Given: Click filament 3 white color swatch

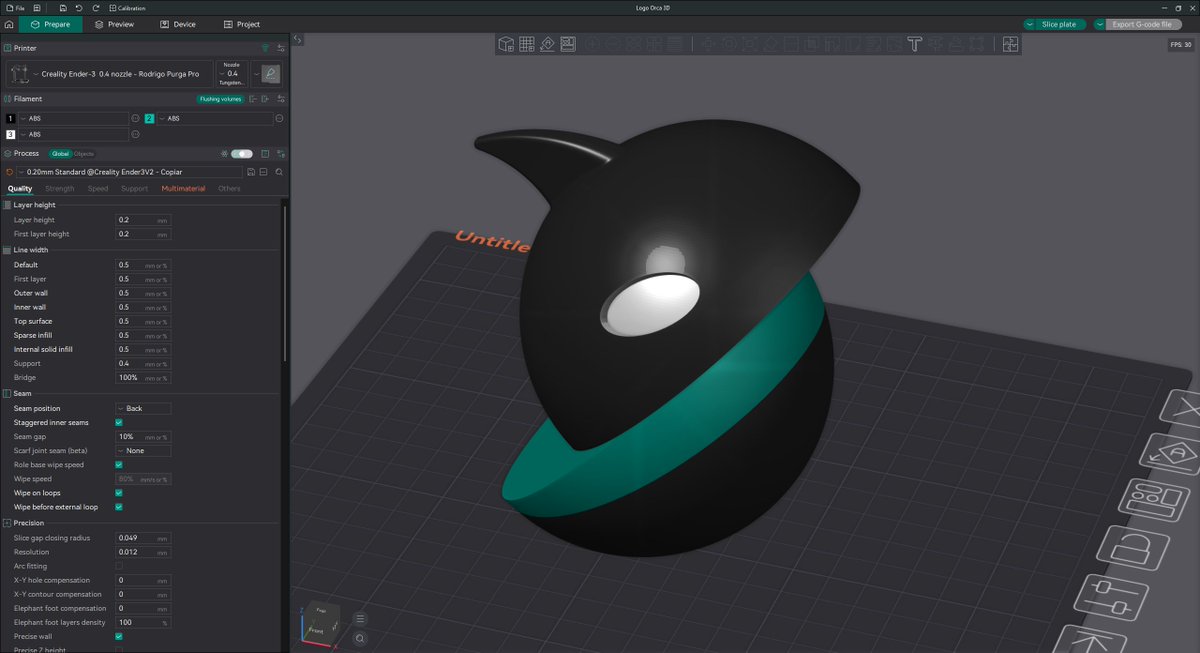Looking at the screenshot, I should point(11,134).
